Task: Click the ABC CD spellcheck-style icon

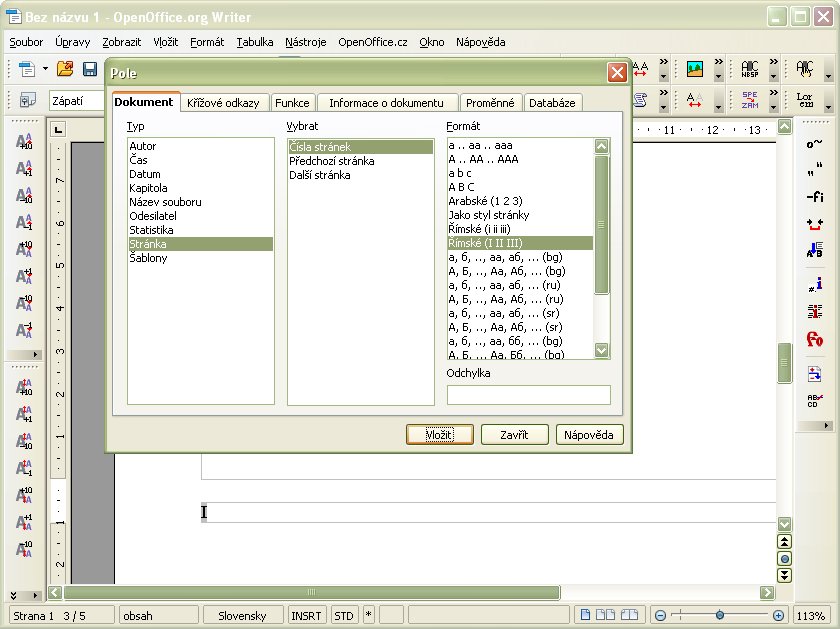Action: click(x=814, y=400)
